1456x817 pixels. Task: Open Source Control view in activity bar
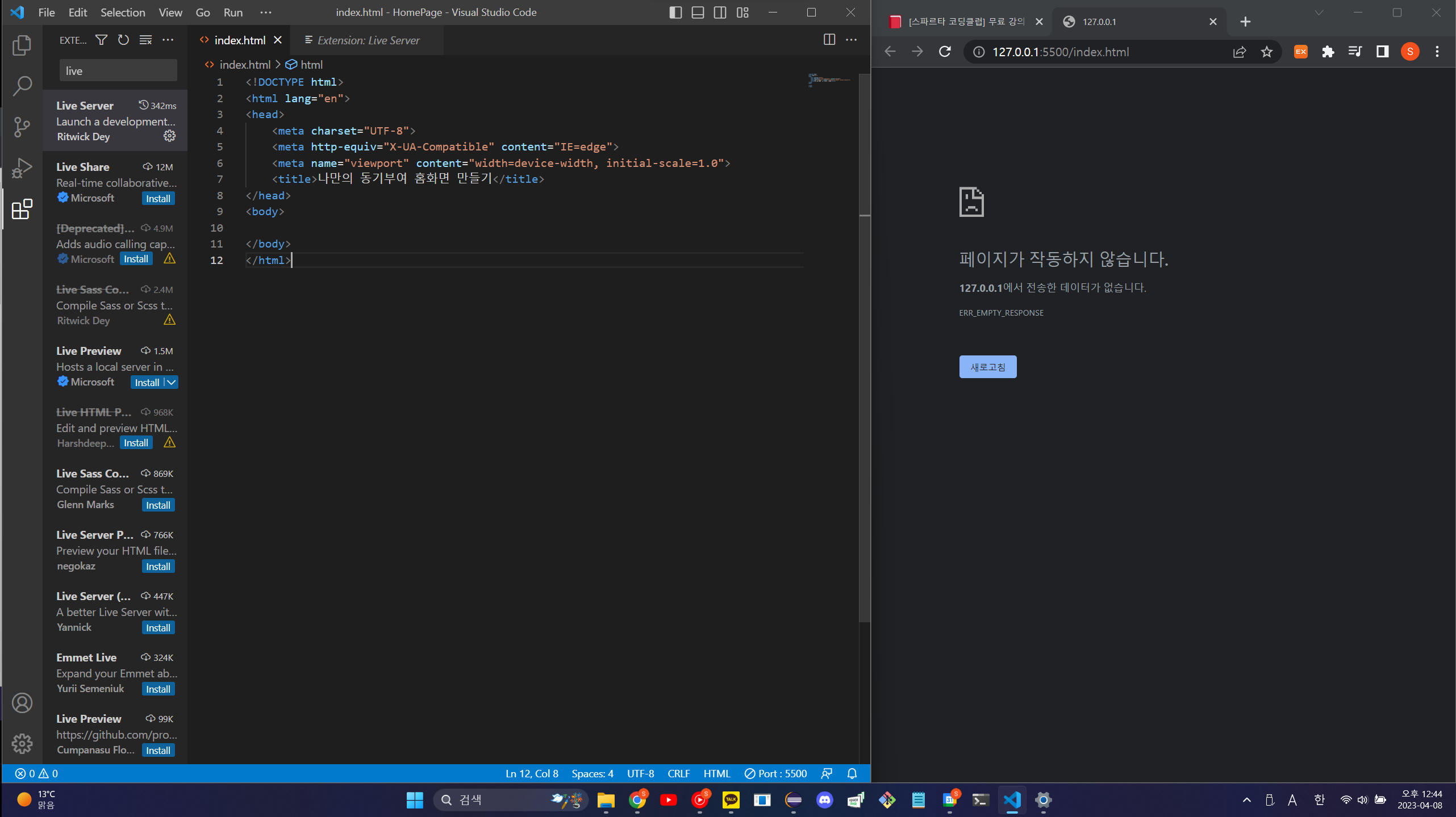(x=22, y=127)
